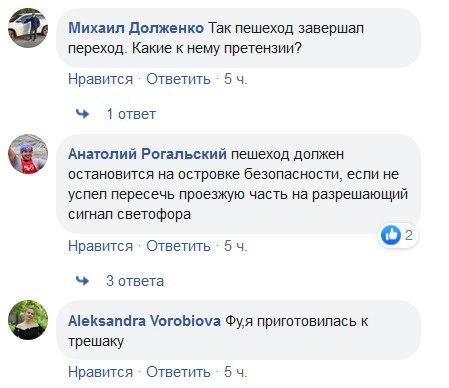
Task: Like Михаил Долженко's comment via Нравится
Action: pos(100,79)
